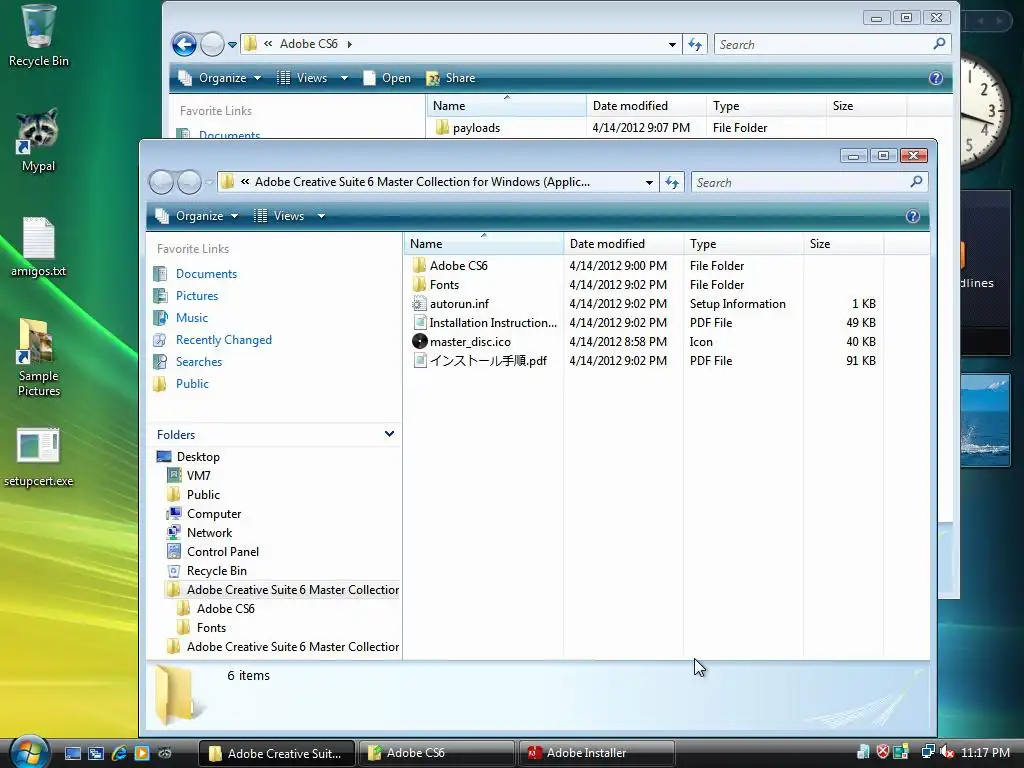
Task: Click Show Desktop quick launch icon
Action: click(72, 753)
